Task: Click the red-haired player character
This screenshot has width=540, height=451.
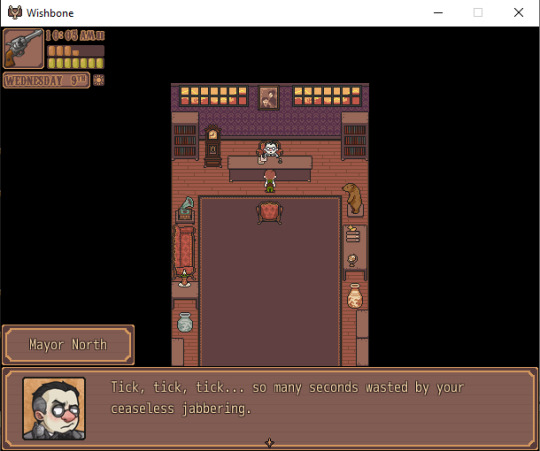Action: (x=270, y=181)
